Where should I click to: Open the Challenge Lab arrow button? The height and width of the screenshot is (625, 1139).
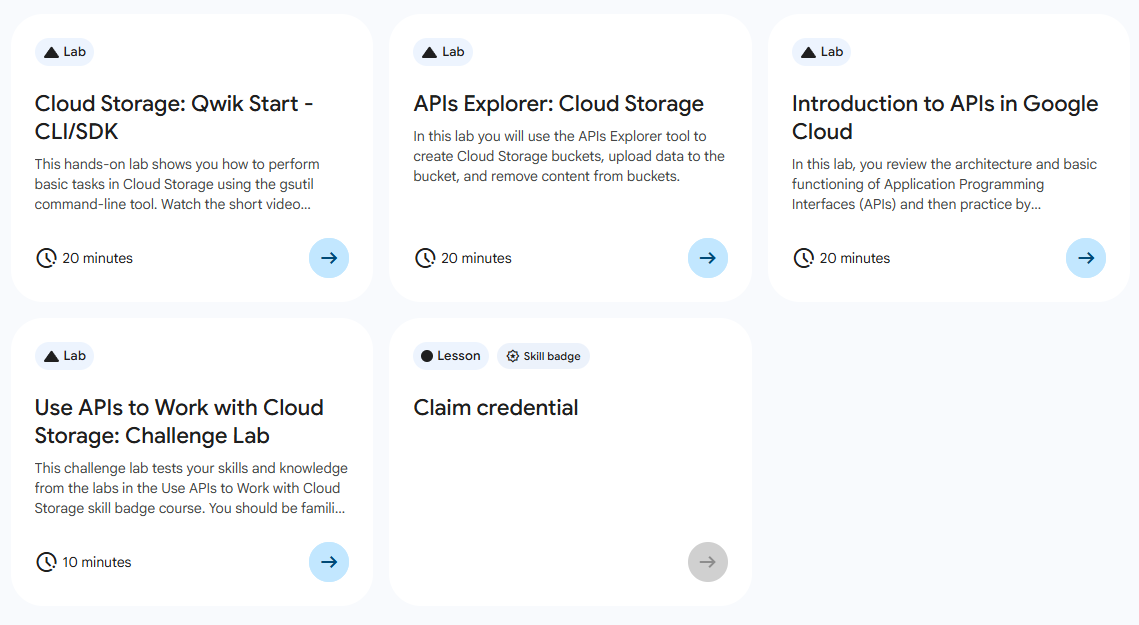329,562
